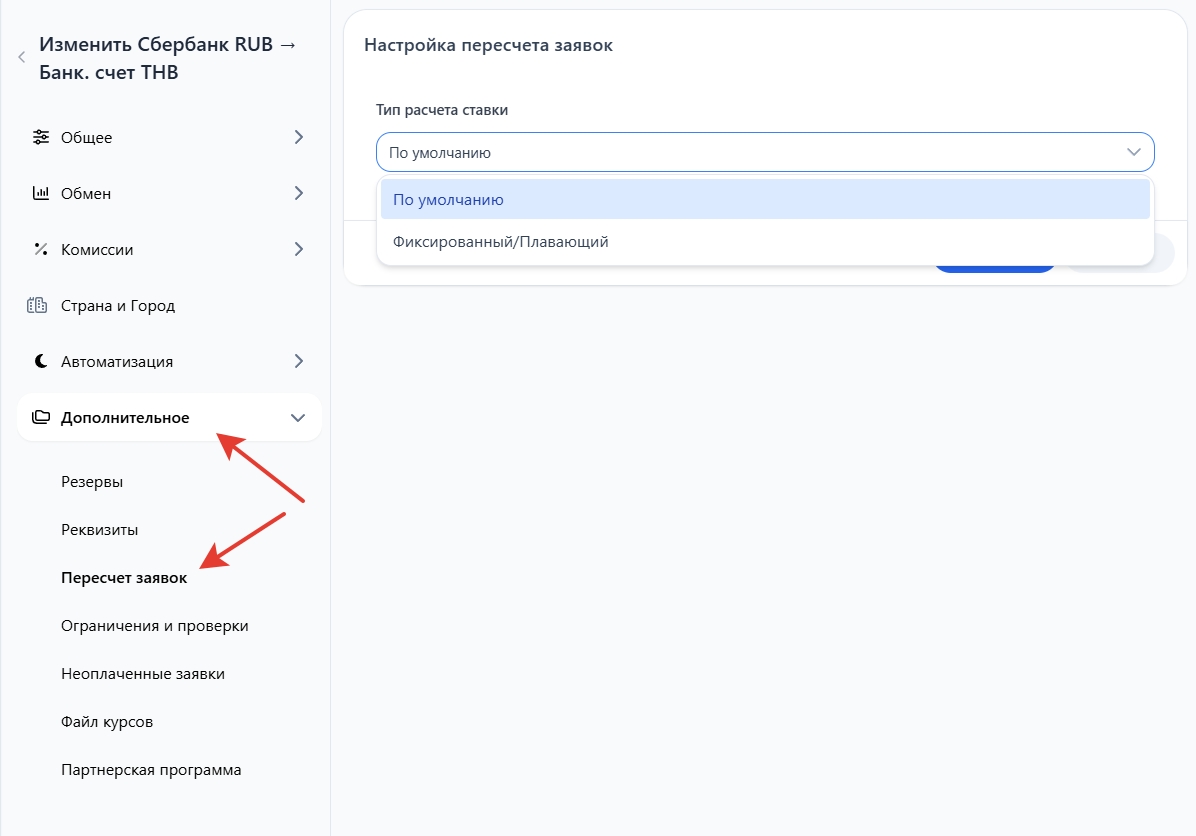
Task: Open the Резервы submenu item
Action: click(92, 482)
